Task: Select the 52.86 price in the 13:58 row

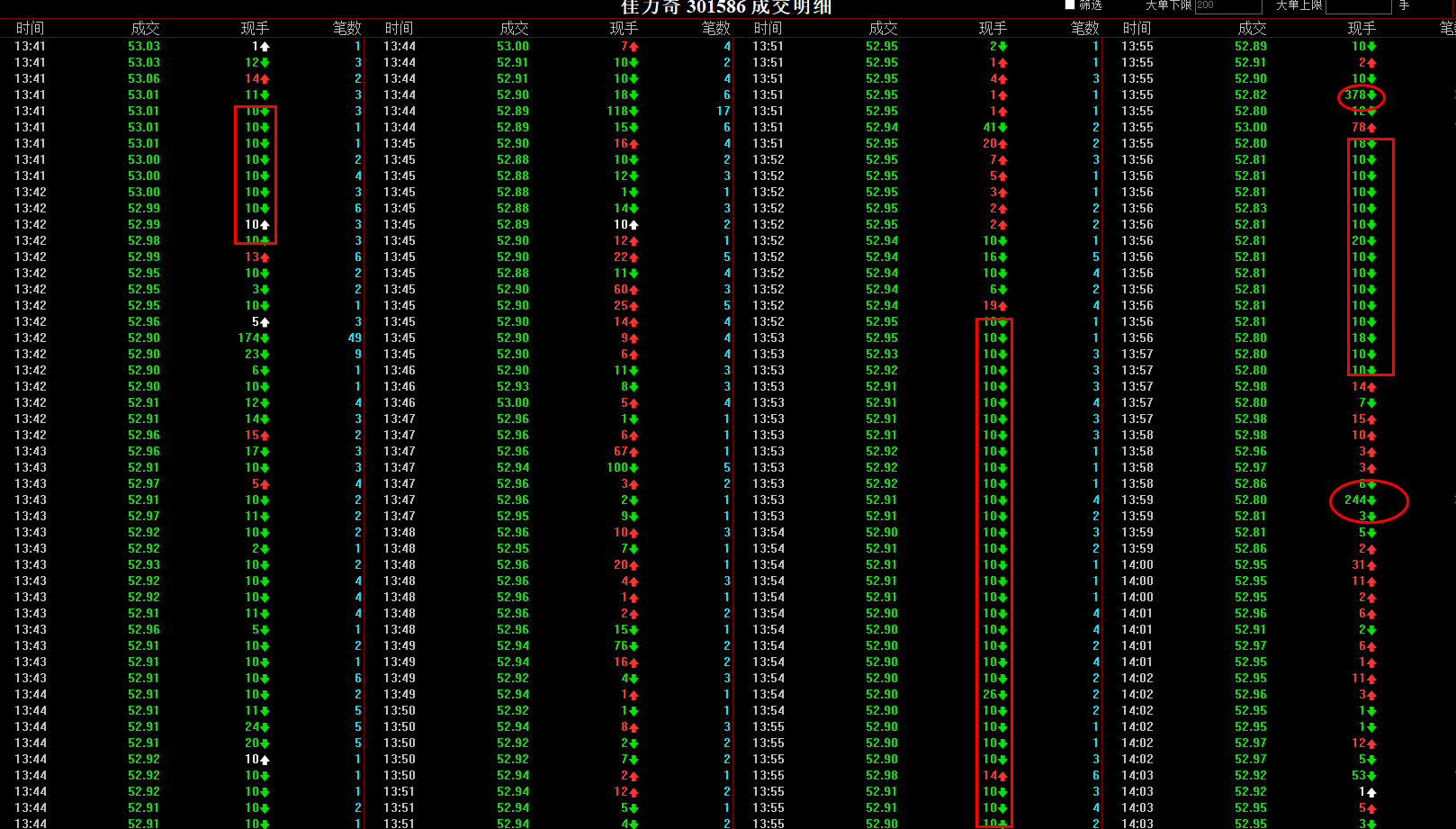Action: (1251, 484)
